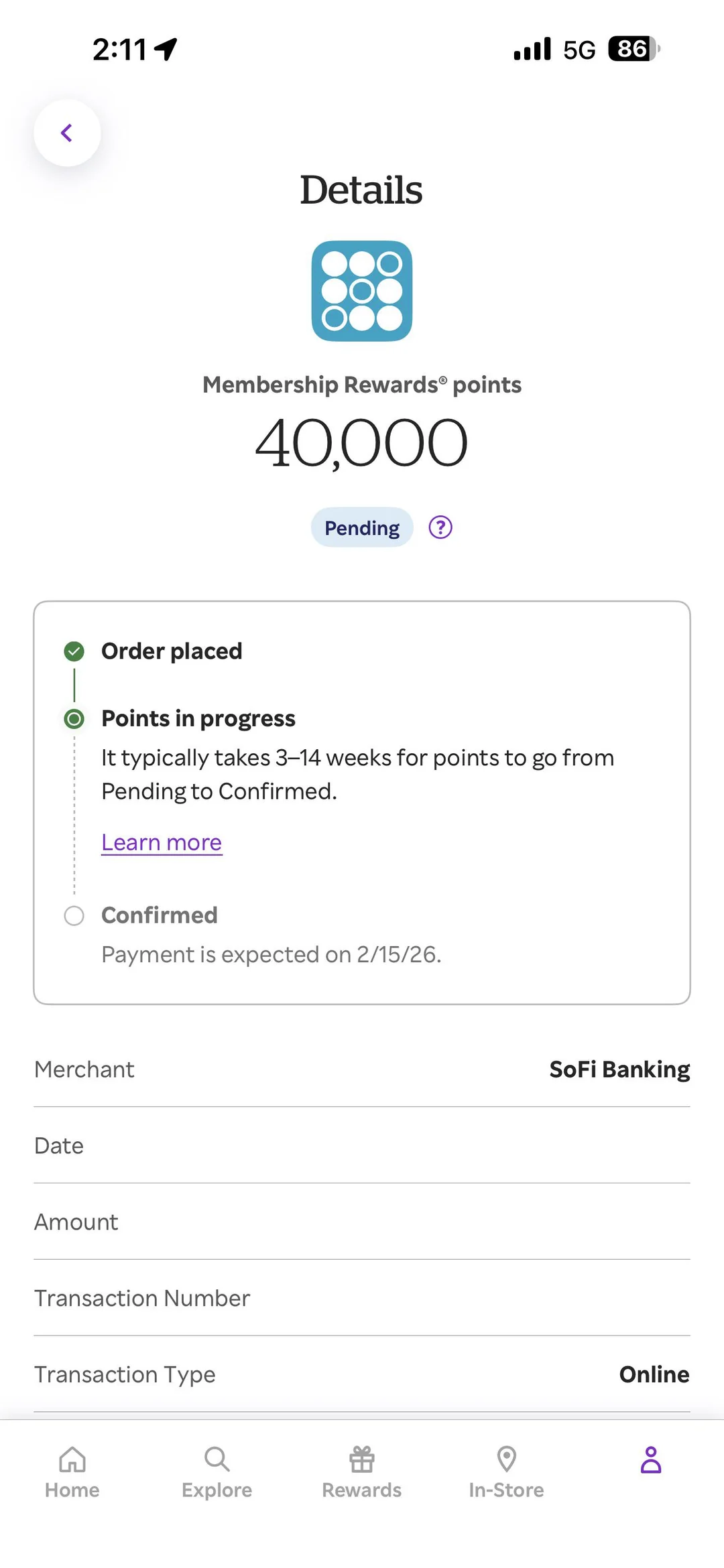Tap the battery indicator in status bar
This screenshot has width=724, height=1568.
(x=633, y=49)
